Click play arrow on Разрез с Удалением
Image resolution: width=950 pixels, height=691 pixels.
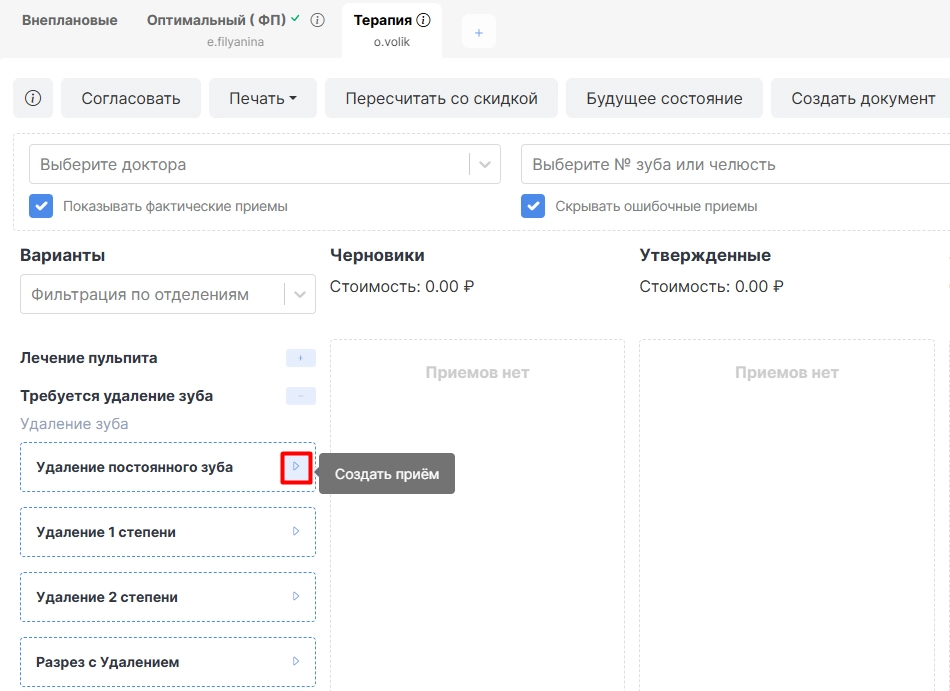pos(296,661)
